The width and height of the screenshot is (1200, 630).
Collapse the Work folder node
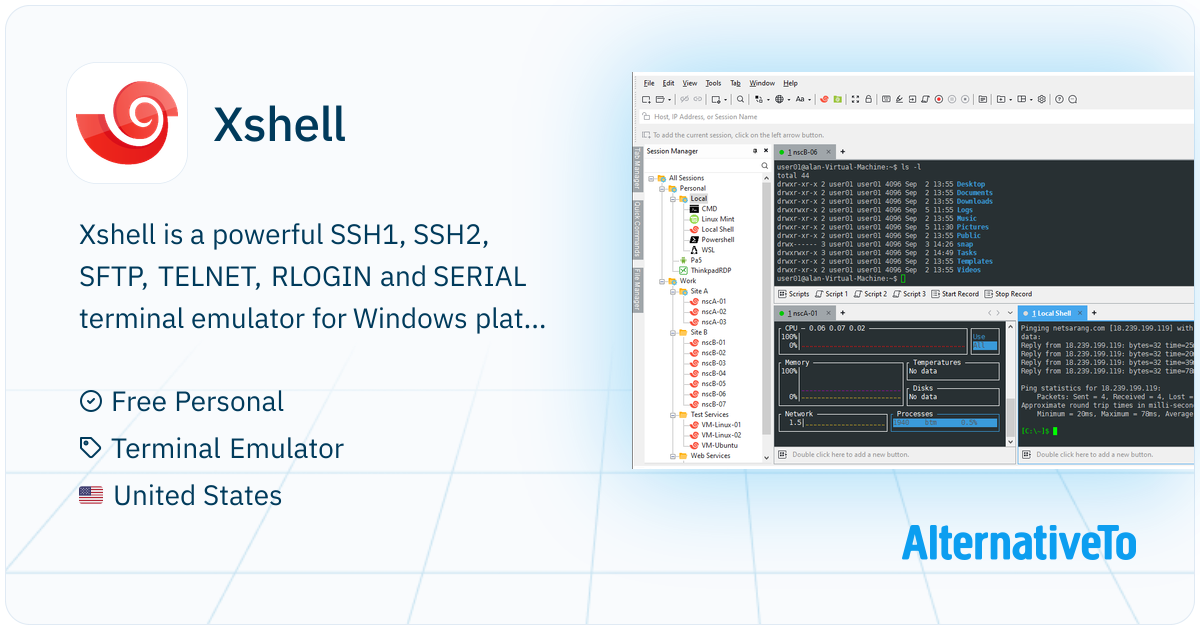coord(662,281)
